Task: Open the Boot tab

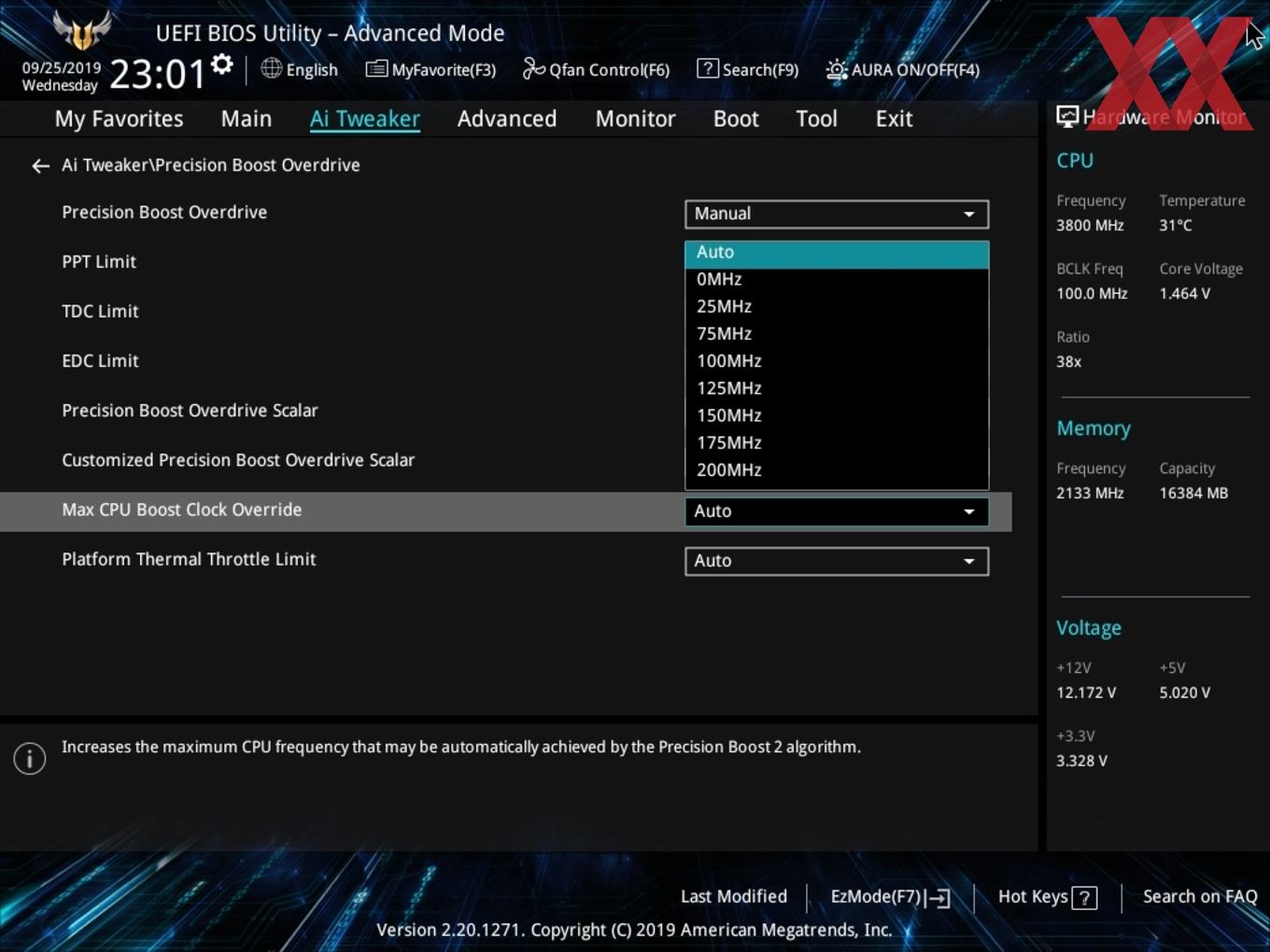Action: pyautogui.click(x=736, y=119)
